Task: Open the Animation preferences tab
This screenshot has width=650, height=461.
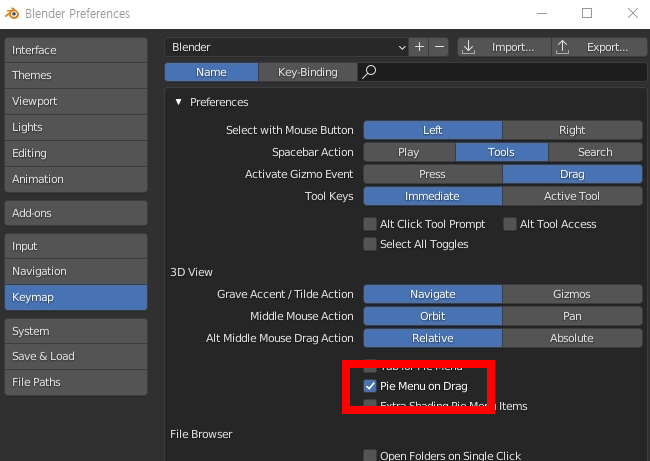Action: coord(76,179)
